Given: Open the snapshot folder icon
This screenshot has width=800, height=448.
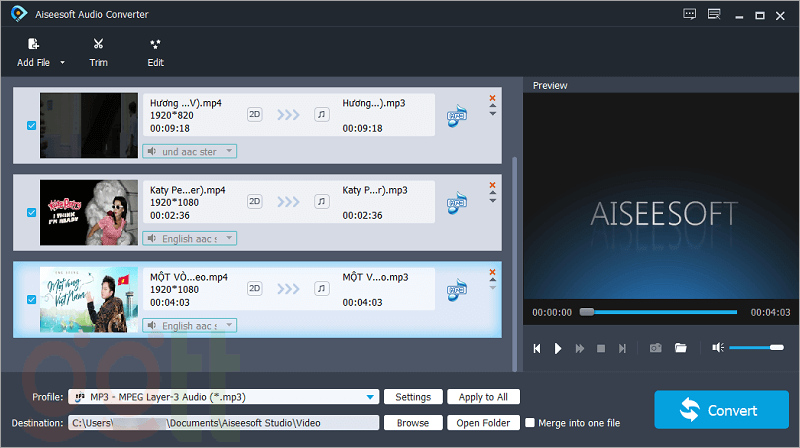Looking at the screenshot, I should point(681,348).
